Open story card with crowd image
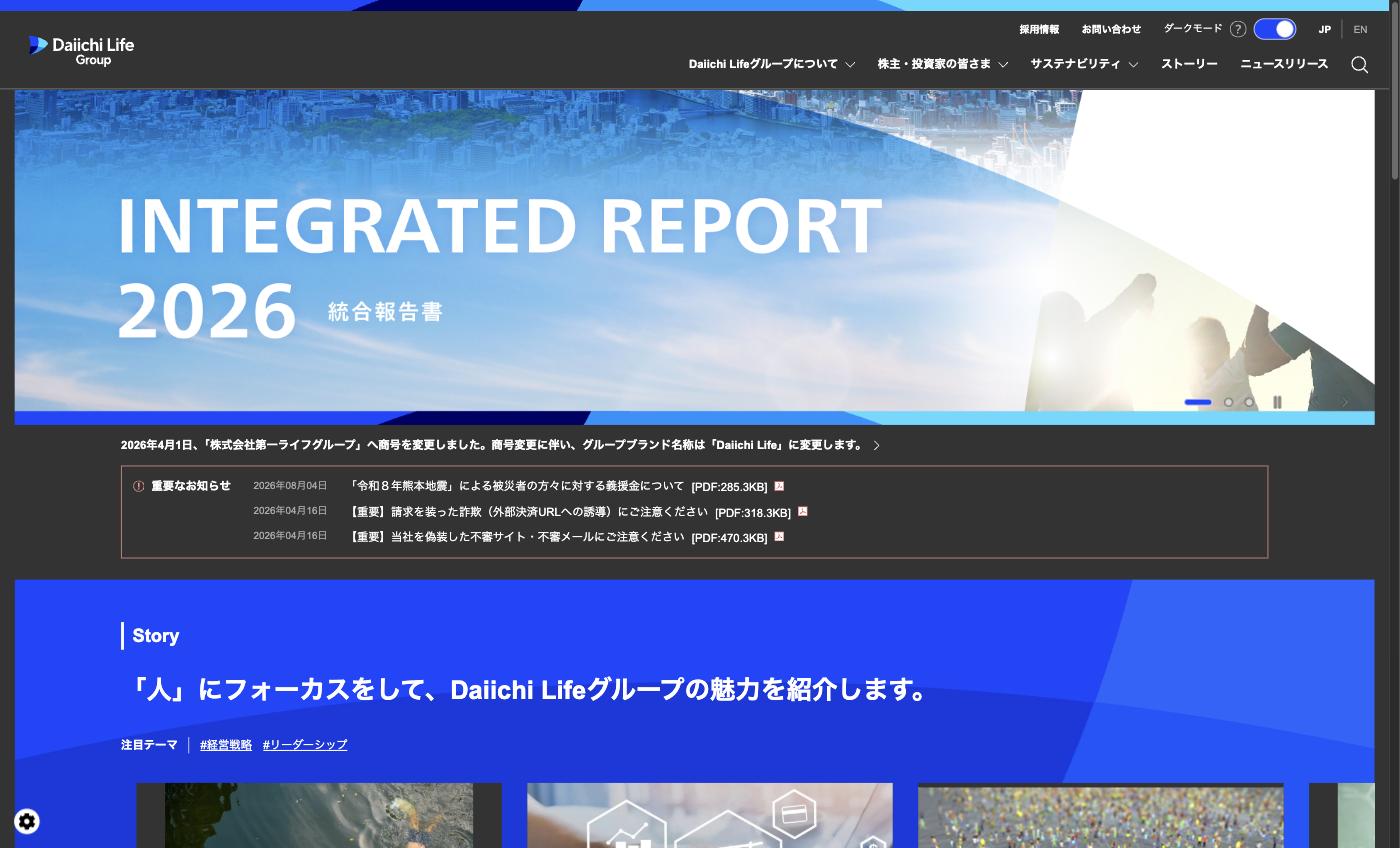 click(x=1100, y=815)
